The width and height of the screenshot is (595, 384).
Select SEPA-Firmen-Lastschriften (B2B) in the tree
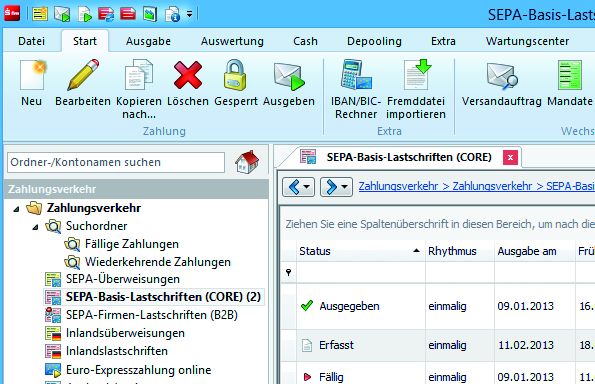[x=151, y=315]
